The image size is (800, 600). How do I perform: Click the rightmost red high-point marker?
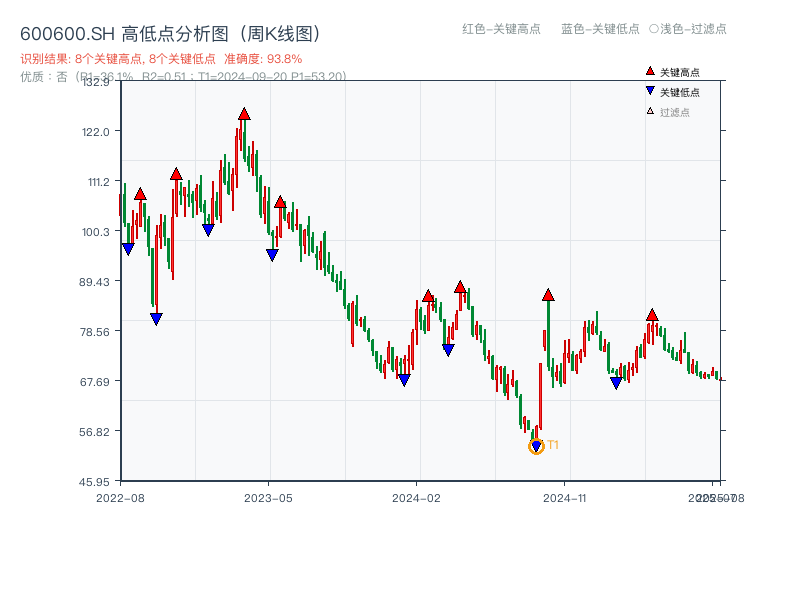[652, 314]
